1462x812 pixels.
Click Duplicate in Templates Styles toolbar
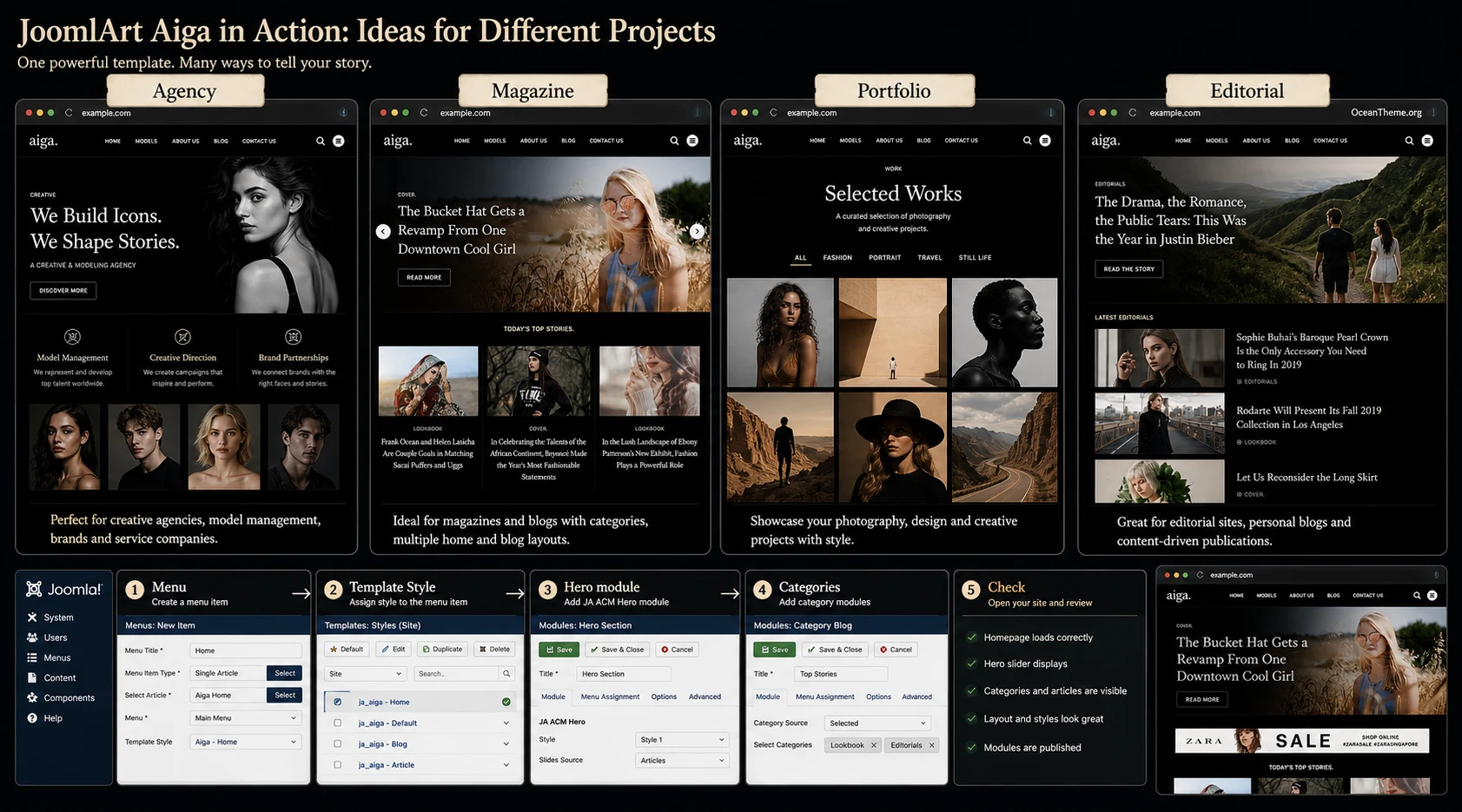(x=442, y=649)
